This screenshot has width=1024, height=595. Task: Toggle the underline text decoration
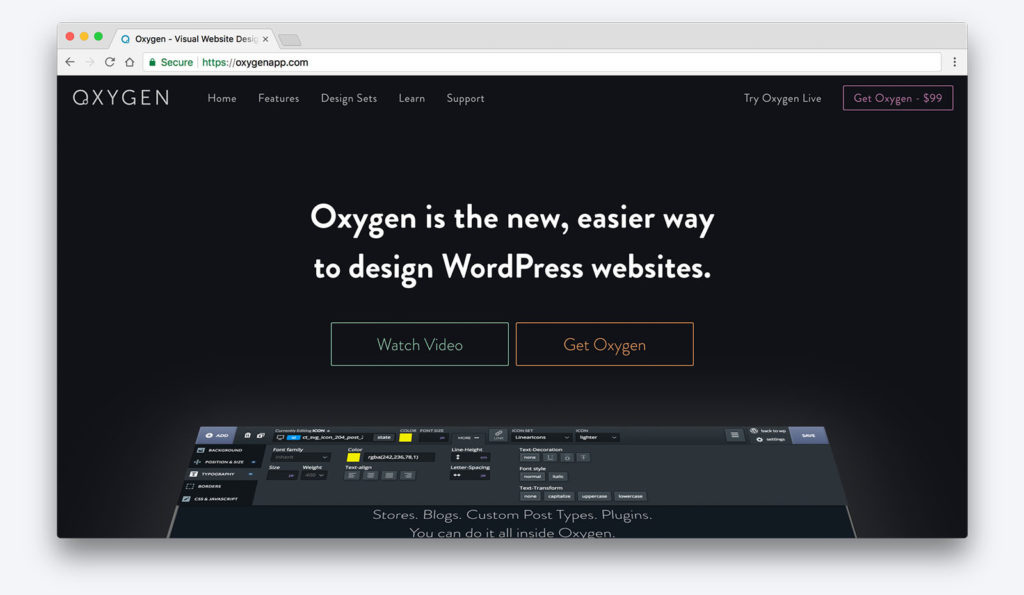pos(550,457)
